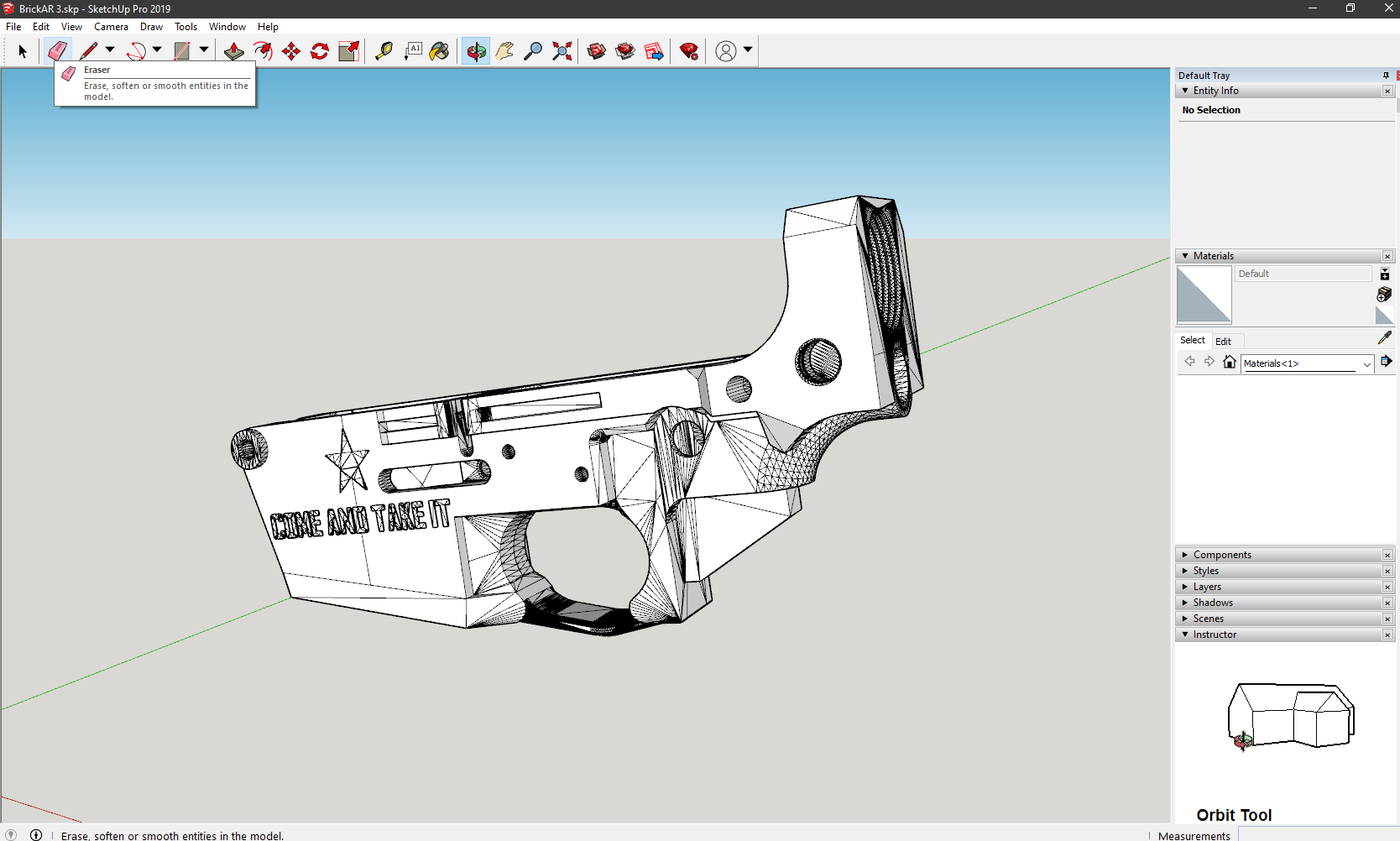1400x841 pixels.
Task: Open the 3D Warehouse
Action: [x=597, y=51]
